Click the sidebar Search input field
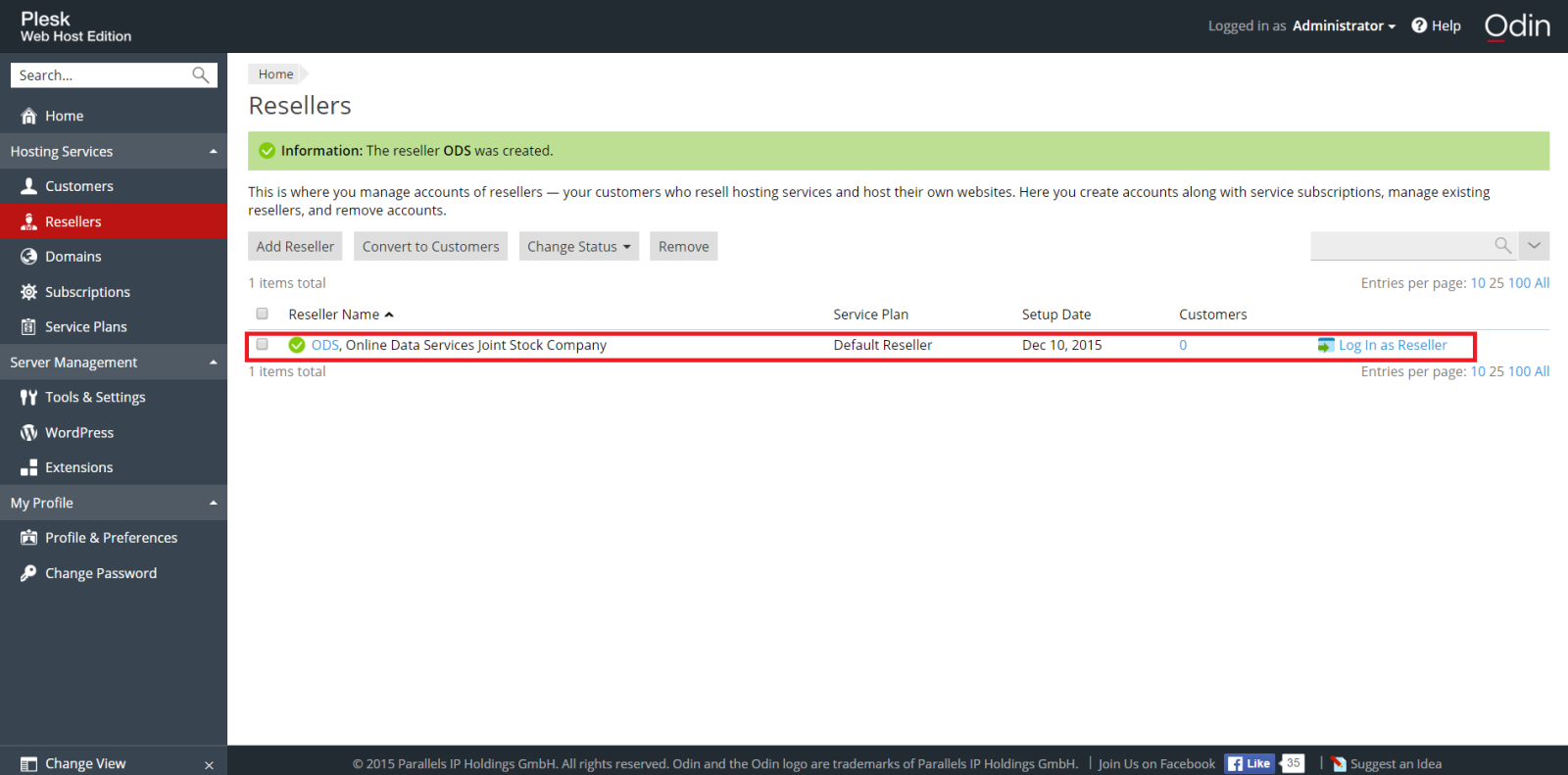 click(98, 75)
